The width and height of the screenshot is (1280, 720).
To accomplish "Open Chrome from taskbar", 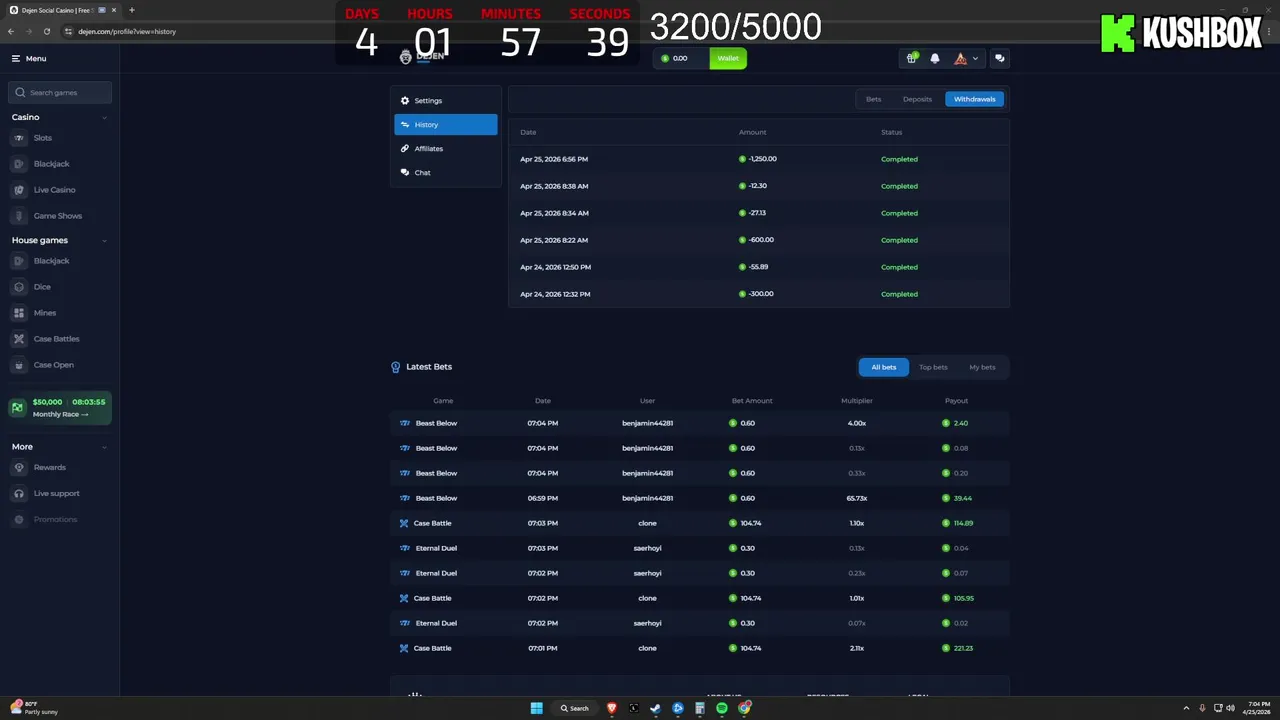I will pos(745,708).
